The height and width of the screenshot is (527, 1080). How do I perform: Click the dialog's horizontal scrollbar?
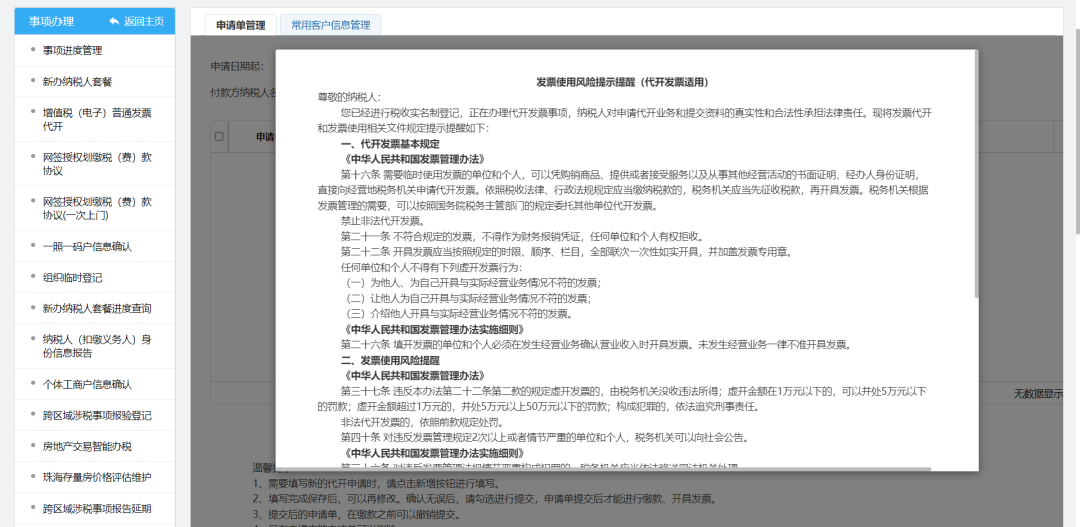pyautogui.click(x=603, y=468)
